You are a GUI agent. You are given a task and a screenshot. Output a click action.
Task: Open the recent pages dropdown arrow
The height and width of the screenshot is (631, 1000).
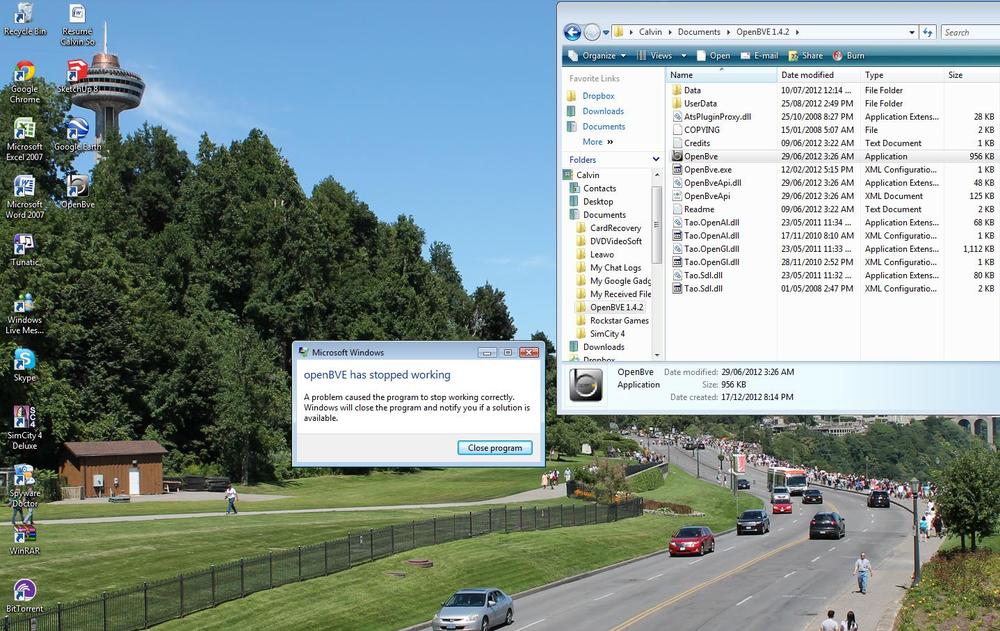606,32
